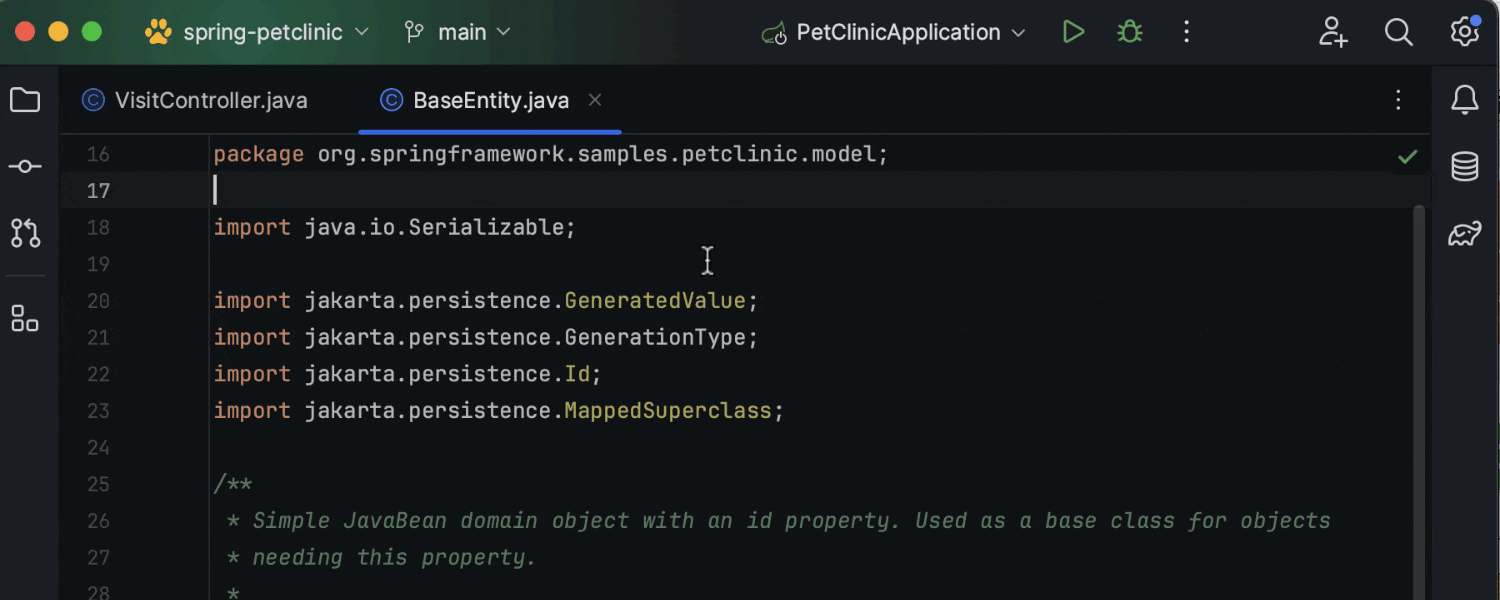1500x600 pixels.
Task: Start a Code With Me session
Action: click(x=1333, y=32)
